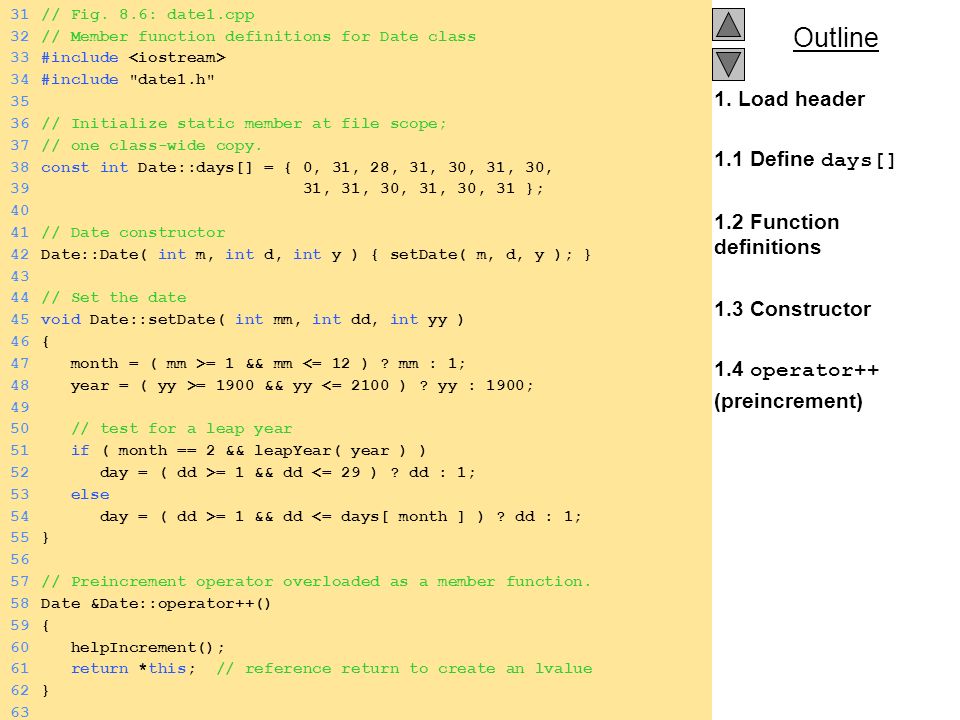Click the 'helpIncrement();' call line
The image size is (960, 720).
[x=148, y=648]
